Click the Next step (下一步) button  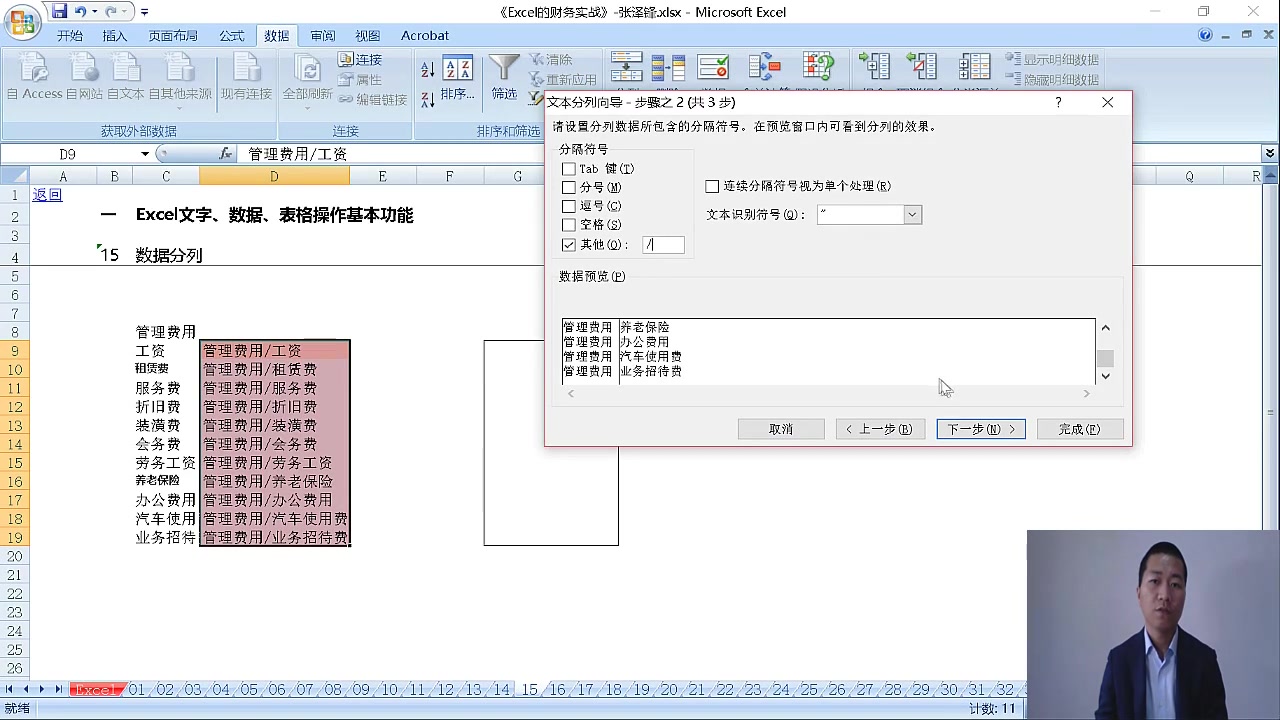click(980, 429)
